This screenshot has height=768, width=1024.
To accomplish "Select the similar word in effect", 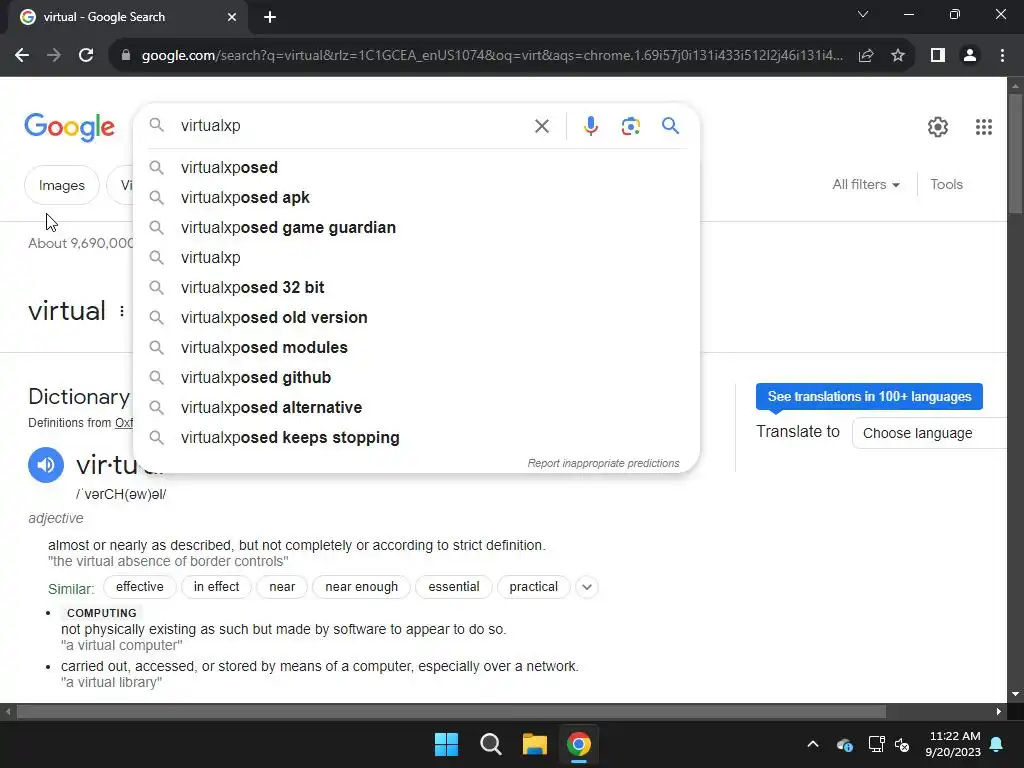I will coord(216,587).
